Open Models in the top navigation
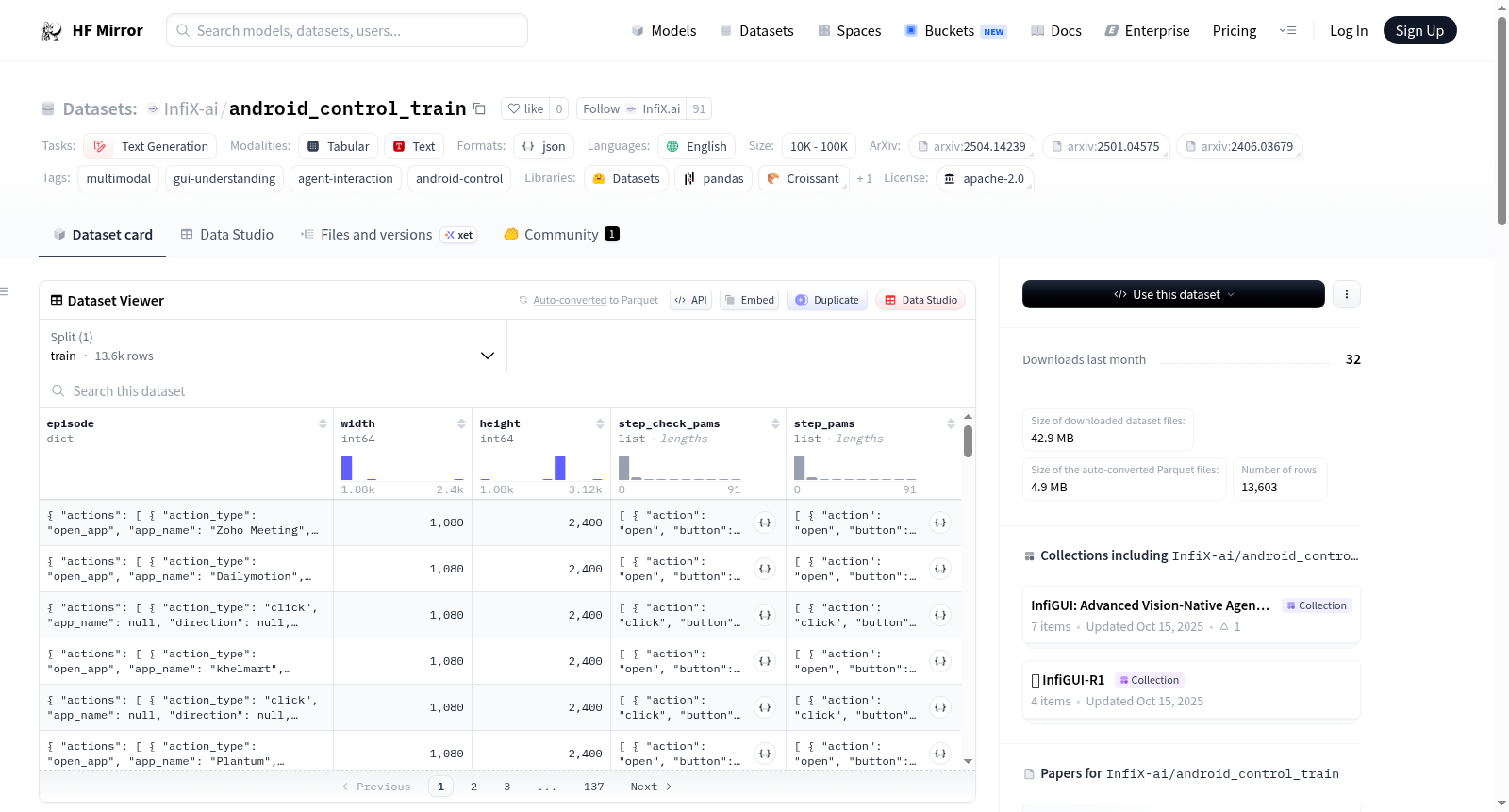This screenshot has height=812, width=1509. click(664, 31)
